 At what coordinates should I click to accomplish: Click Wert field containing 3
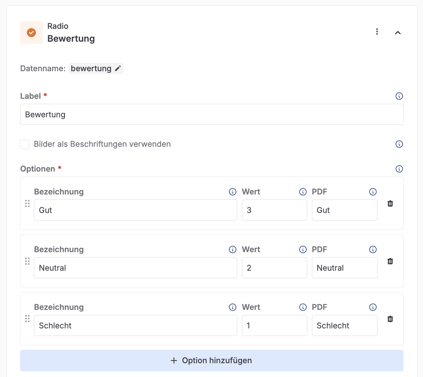pyautogui.click(x=274, y=210)
